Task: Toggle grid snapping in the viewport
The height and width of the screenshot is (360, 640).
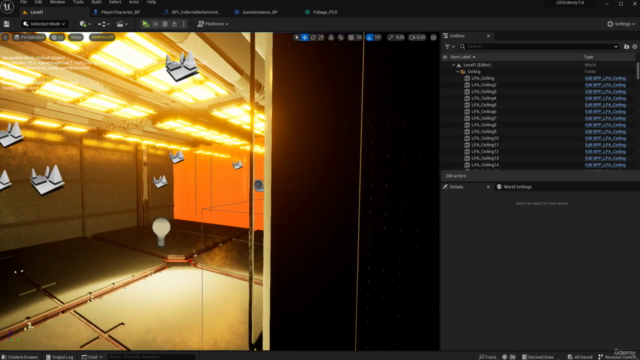Action: pos(351,38)
